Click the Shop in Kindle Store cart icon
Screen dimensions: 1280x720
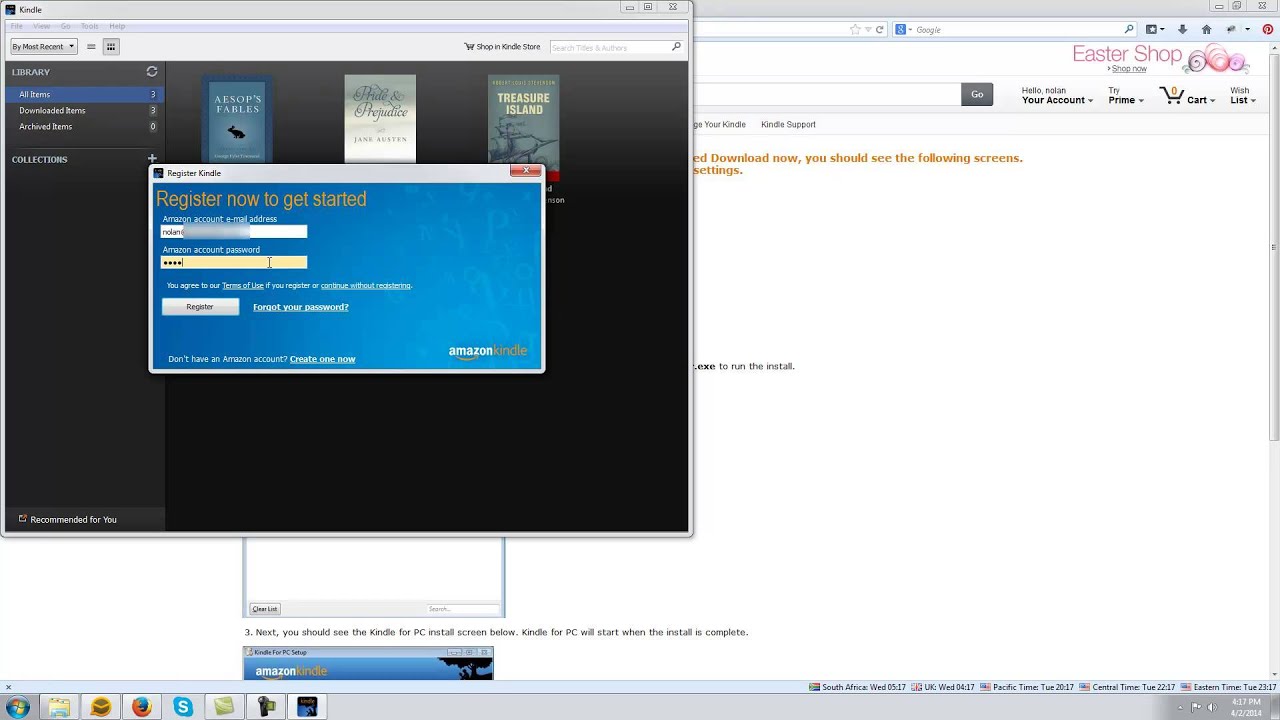point(469,47)
